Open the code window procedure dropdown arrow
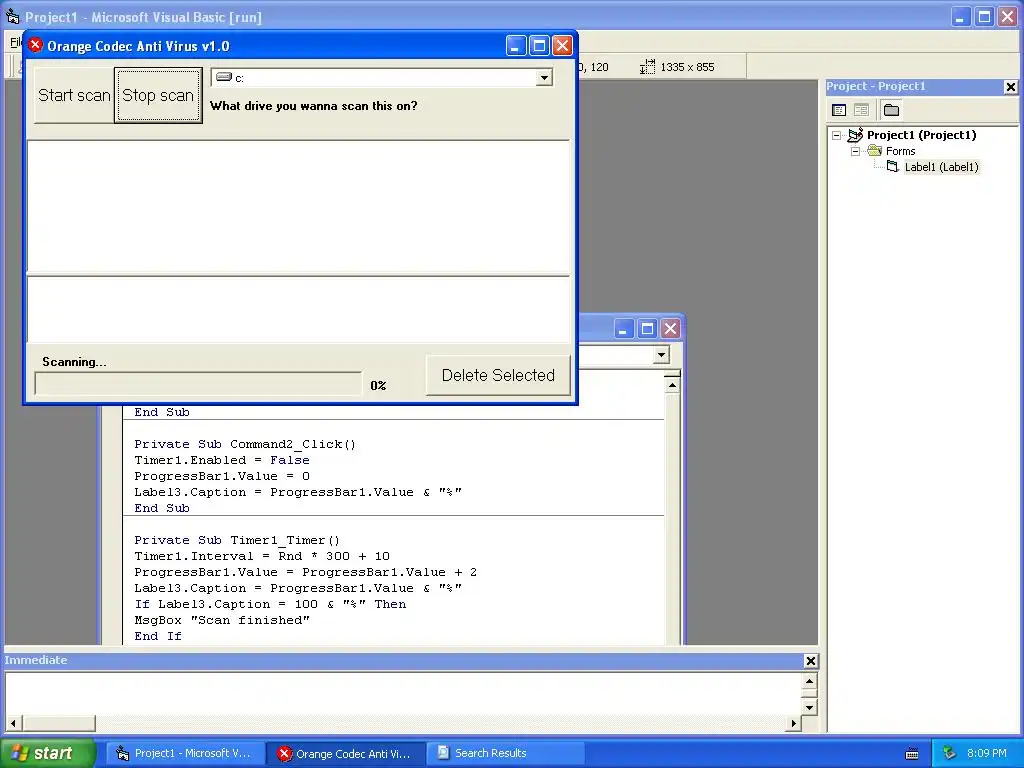 [x=662, y=355]
